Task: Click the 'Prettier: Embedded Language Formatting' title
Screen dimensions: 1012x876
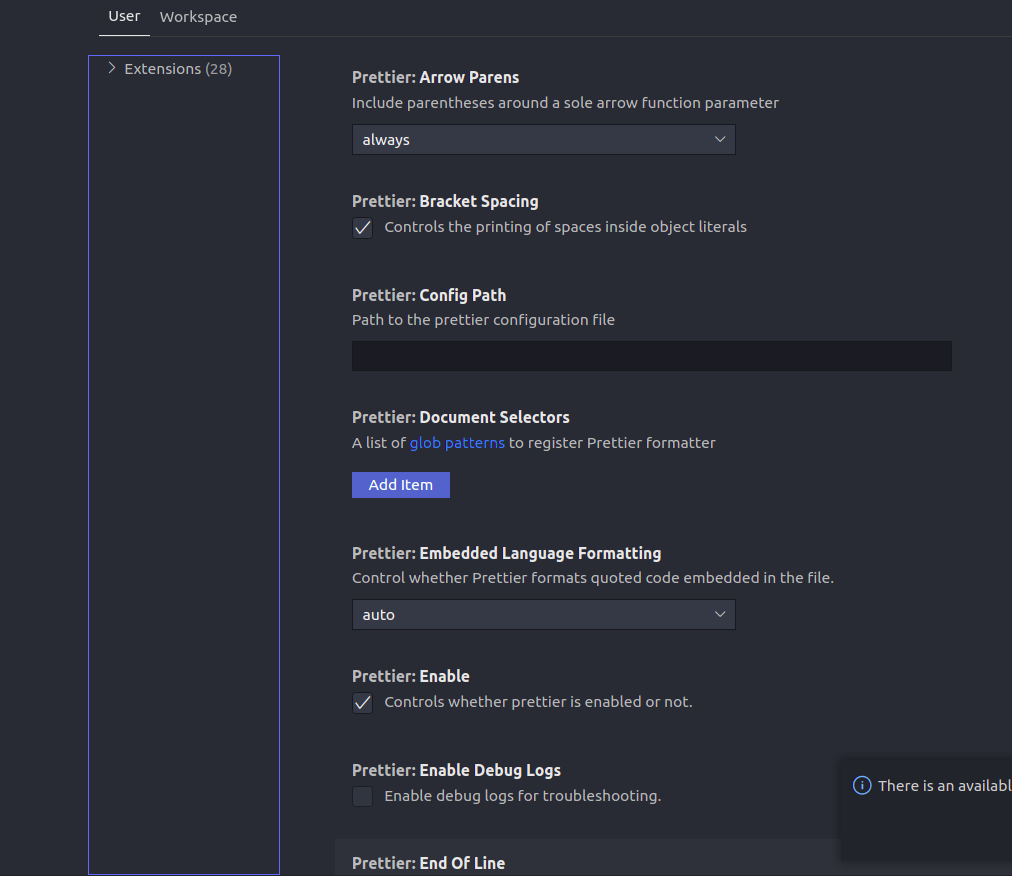Action: pos(507,553)
